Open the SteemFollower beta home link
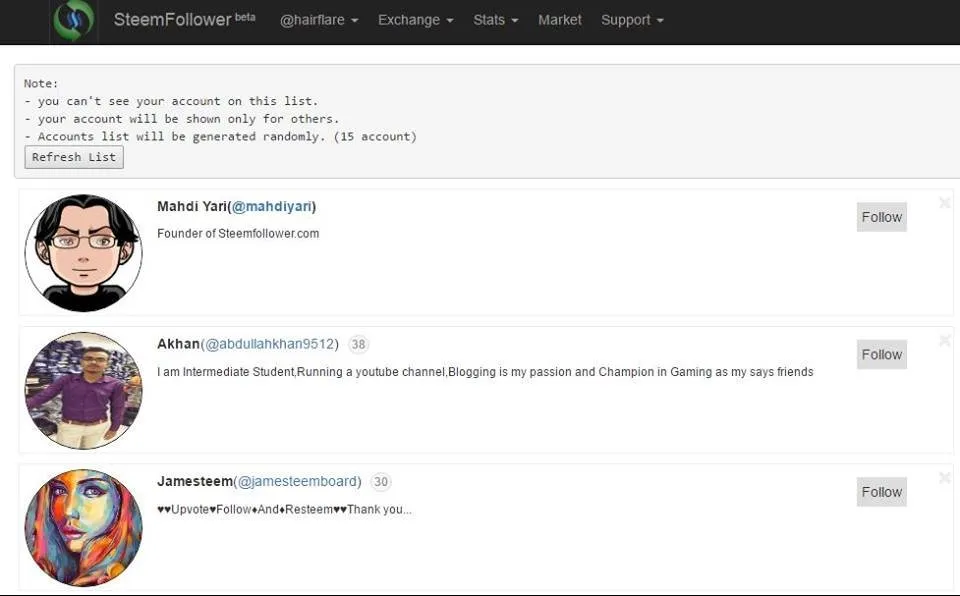The width and height of the screenshot is (960, 596). tap(184, 20)
